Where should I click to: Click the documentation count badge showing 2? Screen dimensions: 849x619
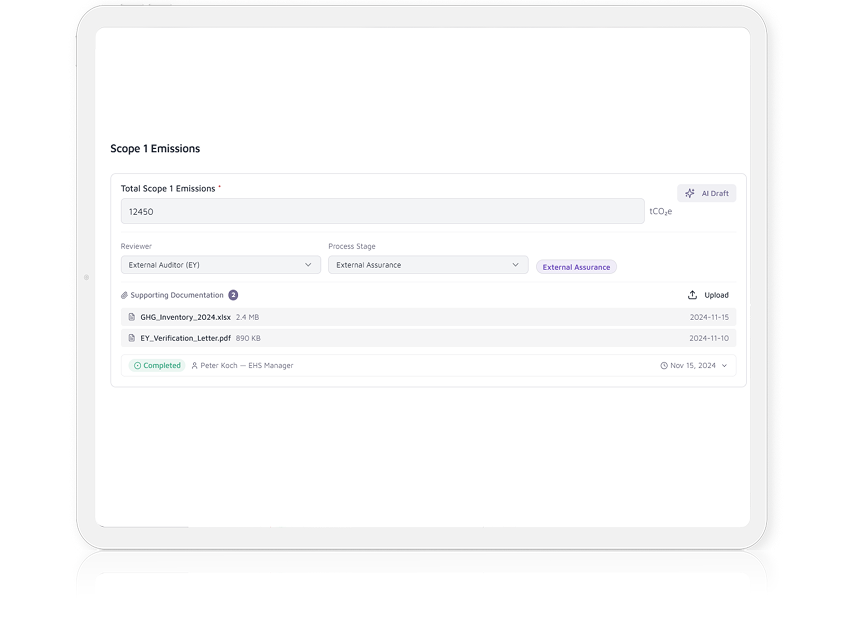(233, 295)
